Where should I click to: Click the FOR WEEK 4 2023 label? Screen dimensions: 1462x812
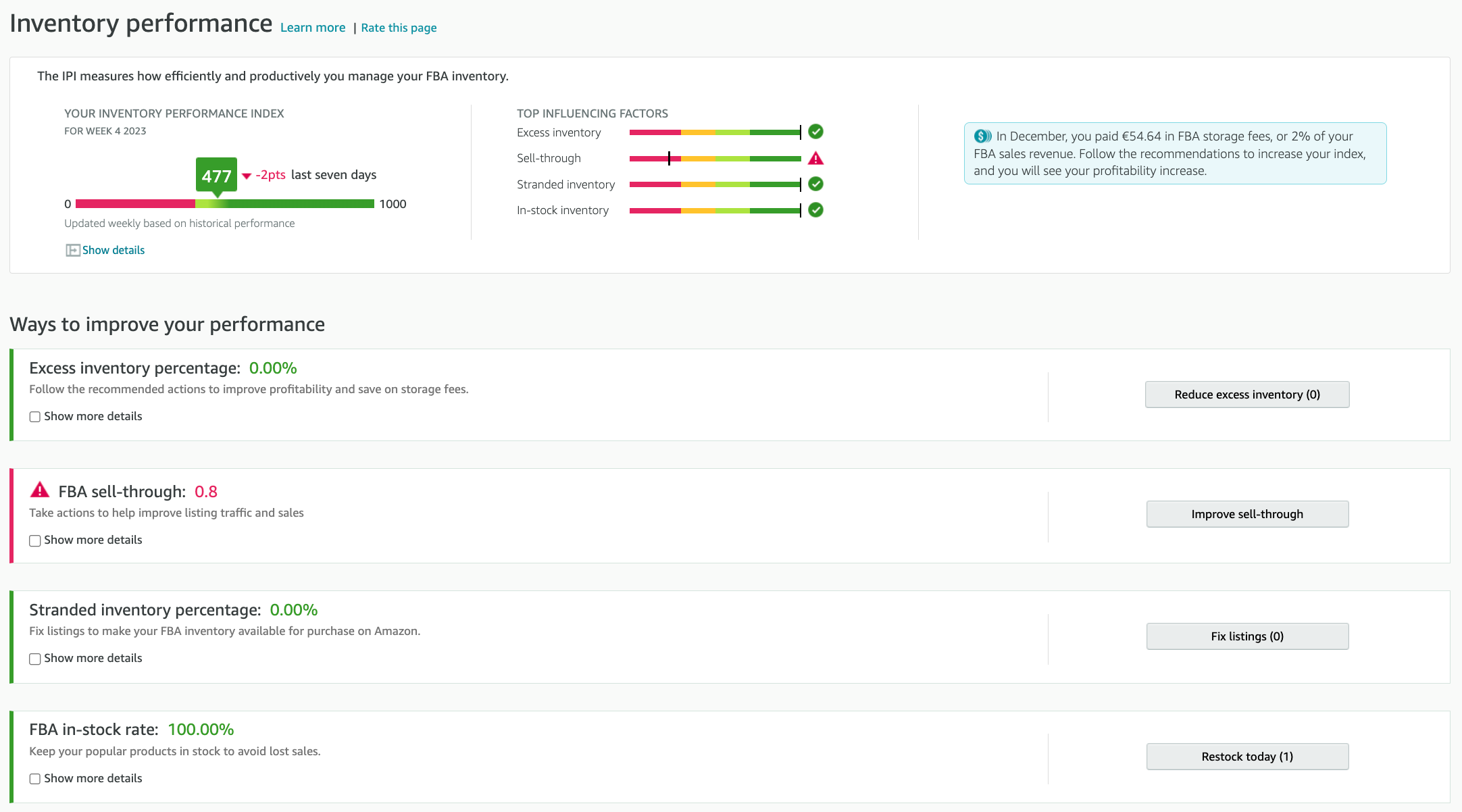(x=105, y=131)
